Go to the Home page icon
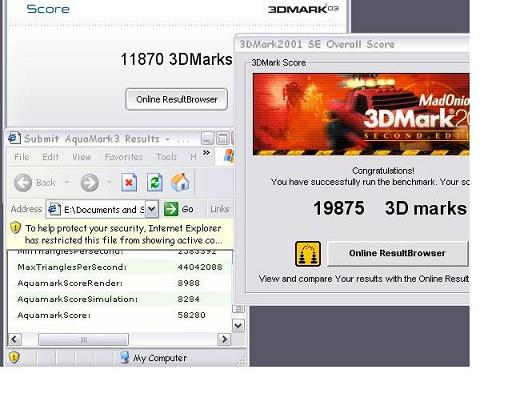Viewport: 512px width, 410px height. 180,182
